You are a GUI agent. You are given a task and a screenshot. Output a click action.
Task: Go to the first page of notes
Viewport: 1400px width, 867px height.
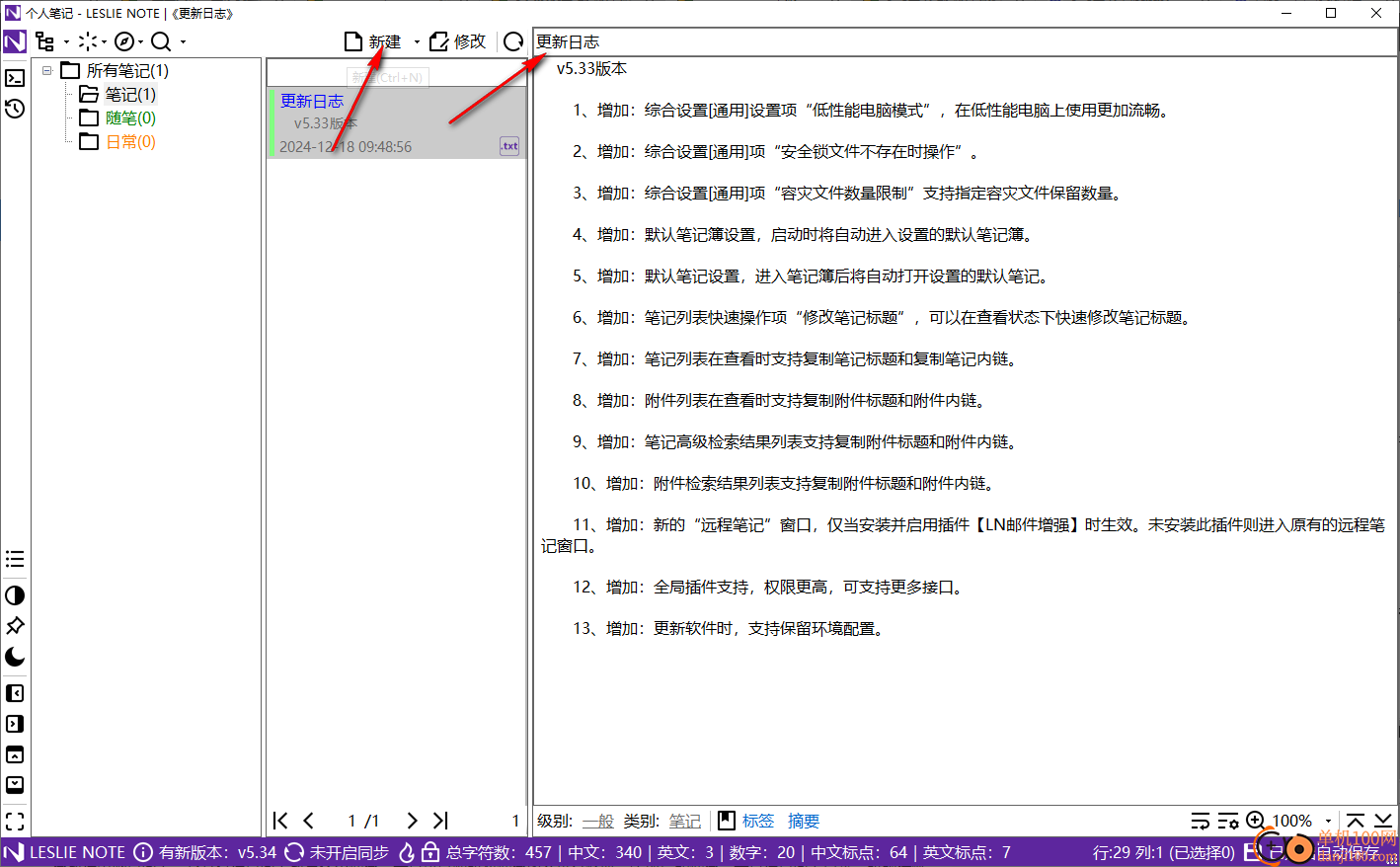point(281,821)
